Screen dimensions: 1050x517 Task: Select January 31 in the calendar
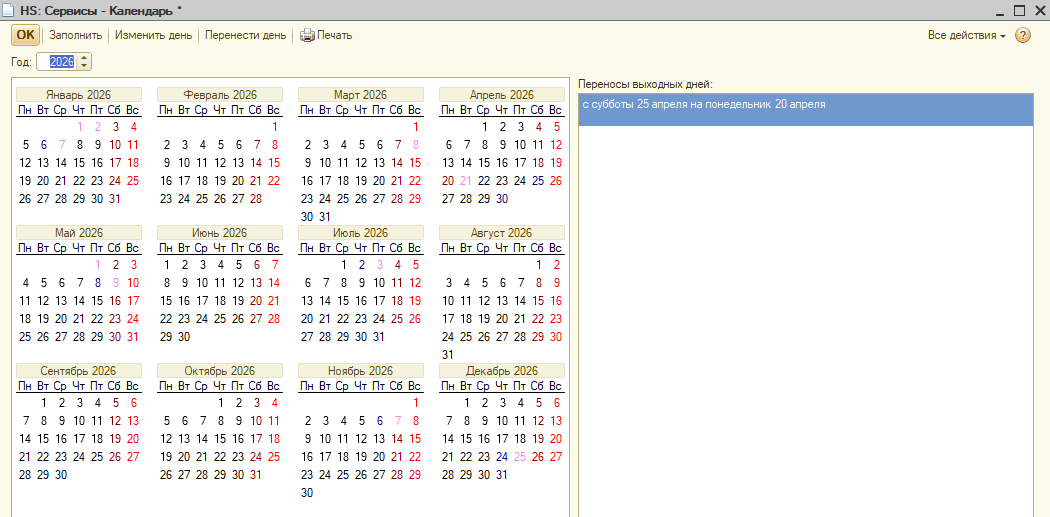point(115,199)
